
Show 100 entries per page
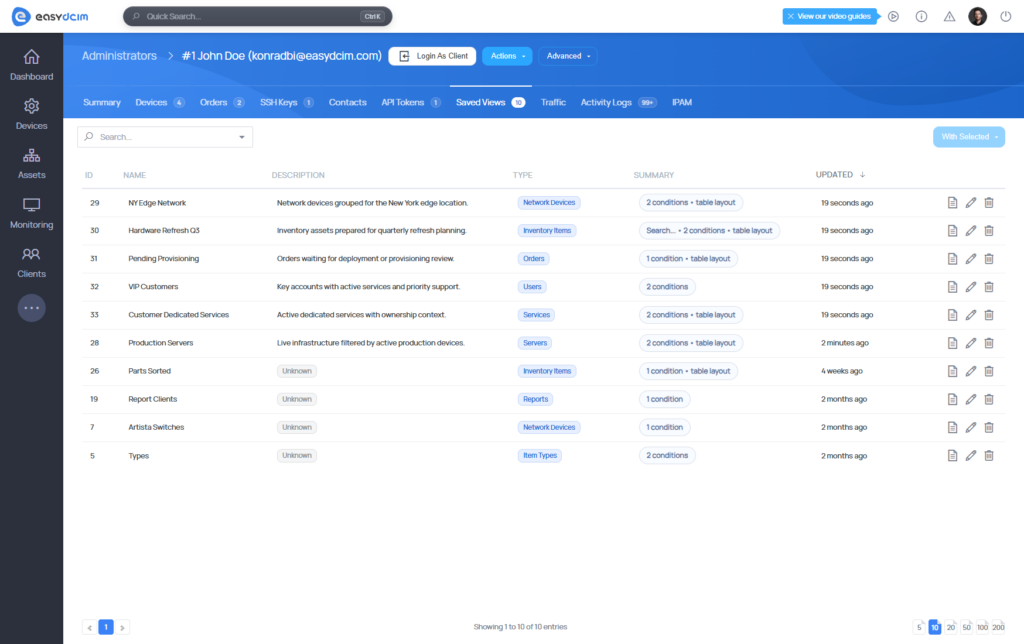pyautogui.click(x=982, y=627)
